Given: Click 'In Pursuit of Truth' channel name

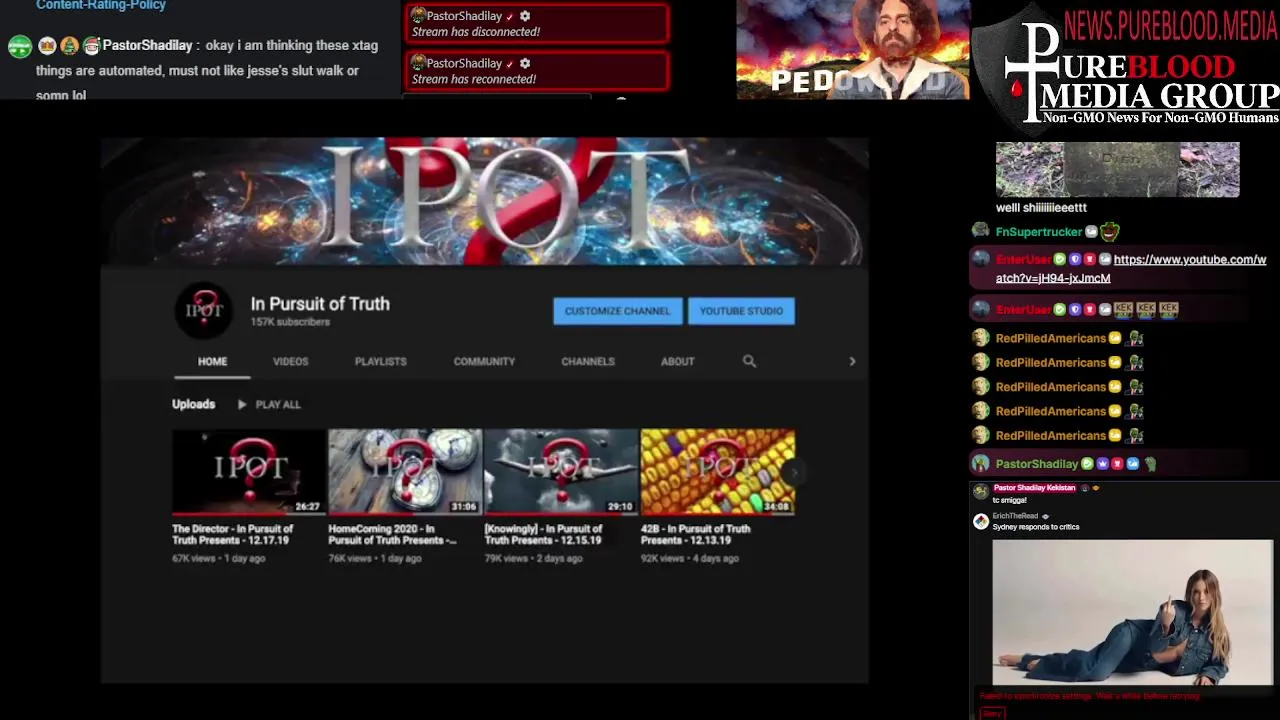Looking at the screenshot, I should pyautogui.click(x=320, y=304).
